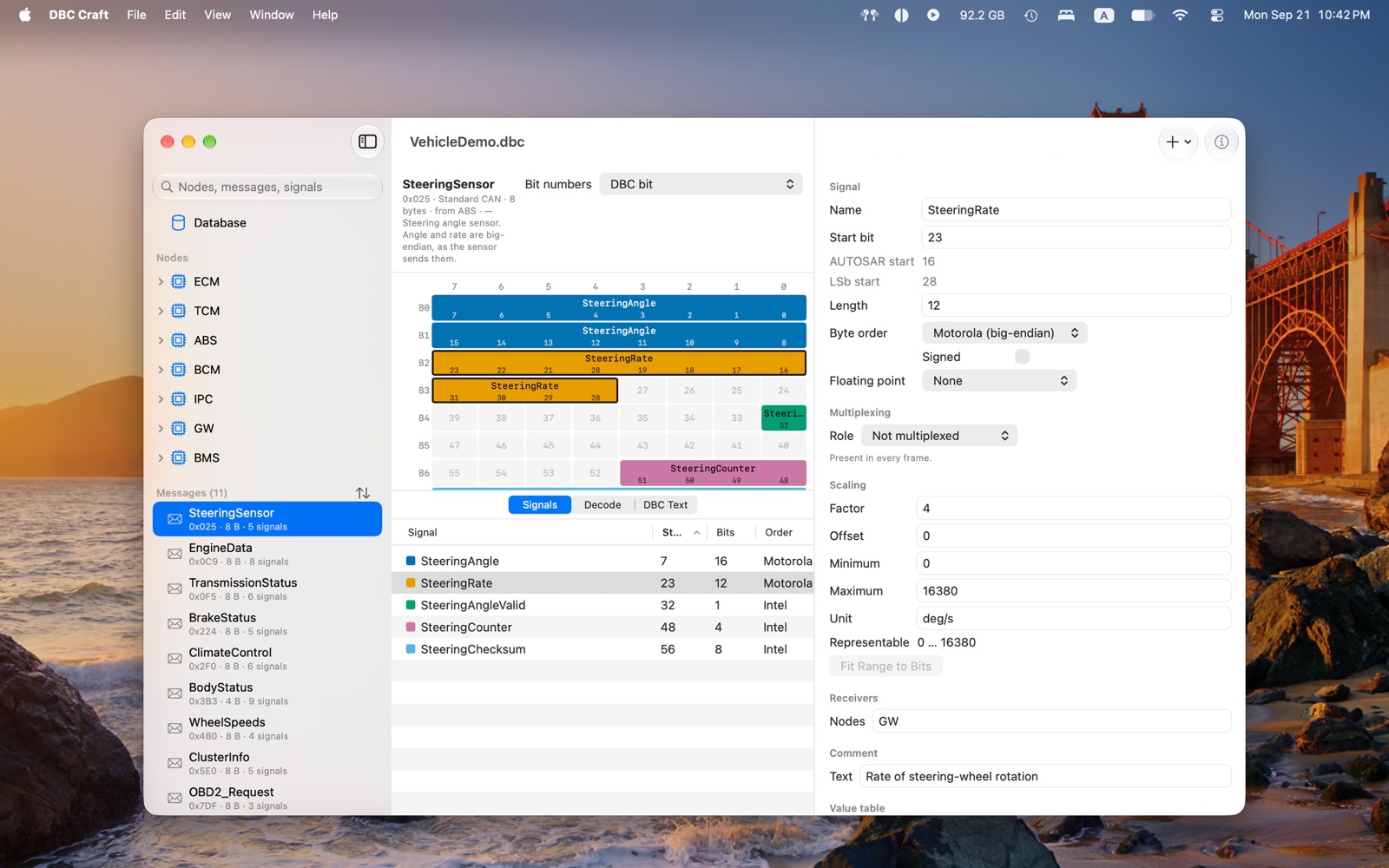Expand the IPC node
The width and height of the screenshot is (1389, 868).
tap(161, 399)
